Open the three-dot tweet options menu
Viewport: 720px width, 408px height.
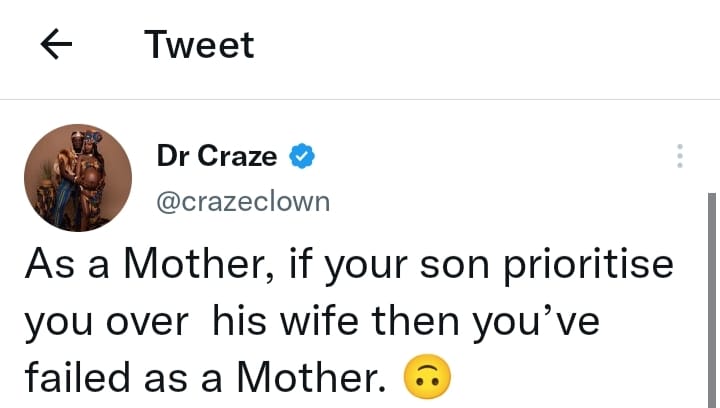(x=680, y=156)
